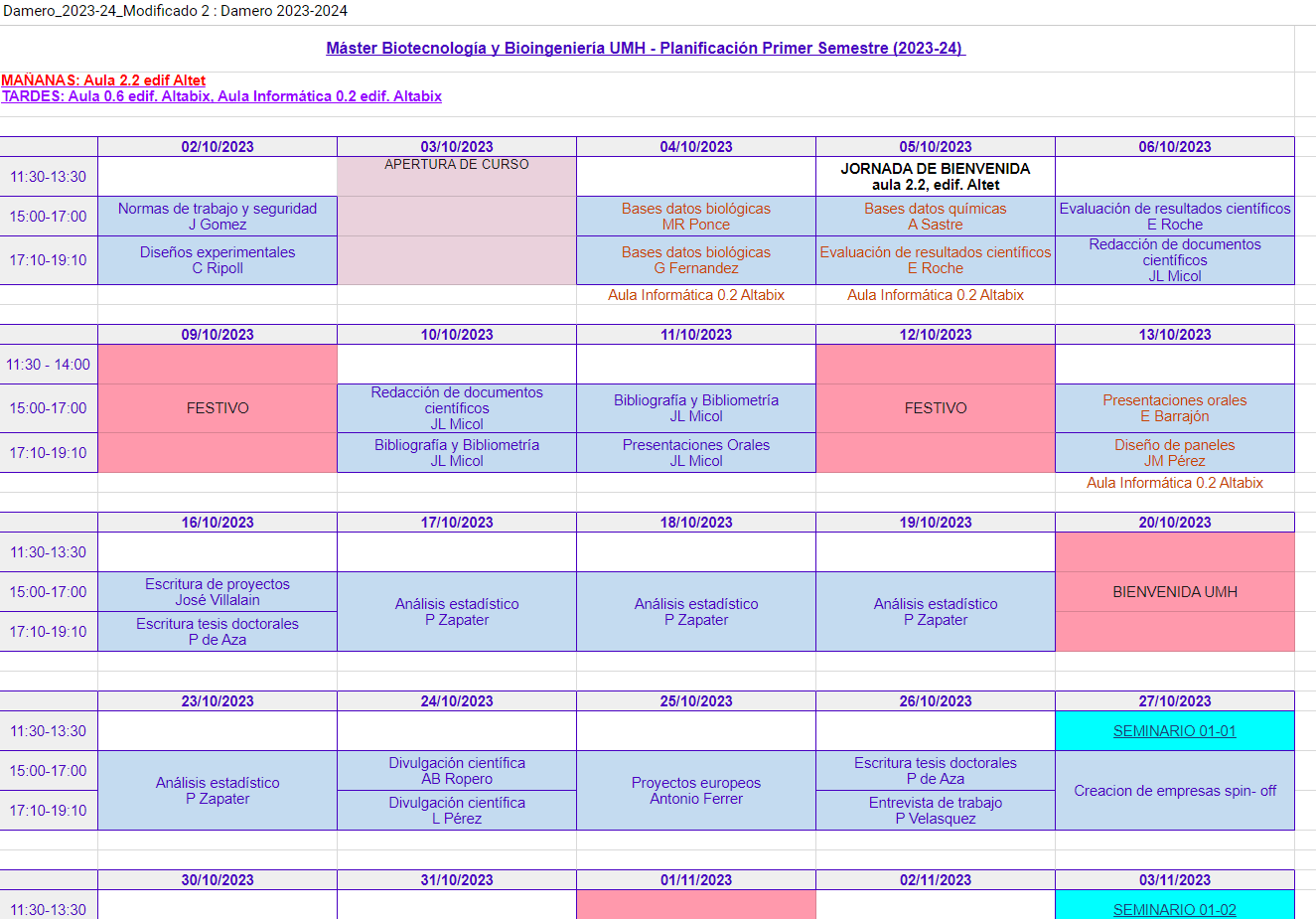
Task: Select the 03/10/2023 date header cell
Action: pos(457,147)
